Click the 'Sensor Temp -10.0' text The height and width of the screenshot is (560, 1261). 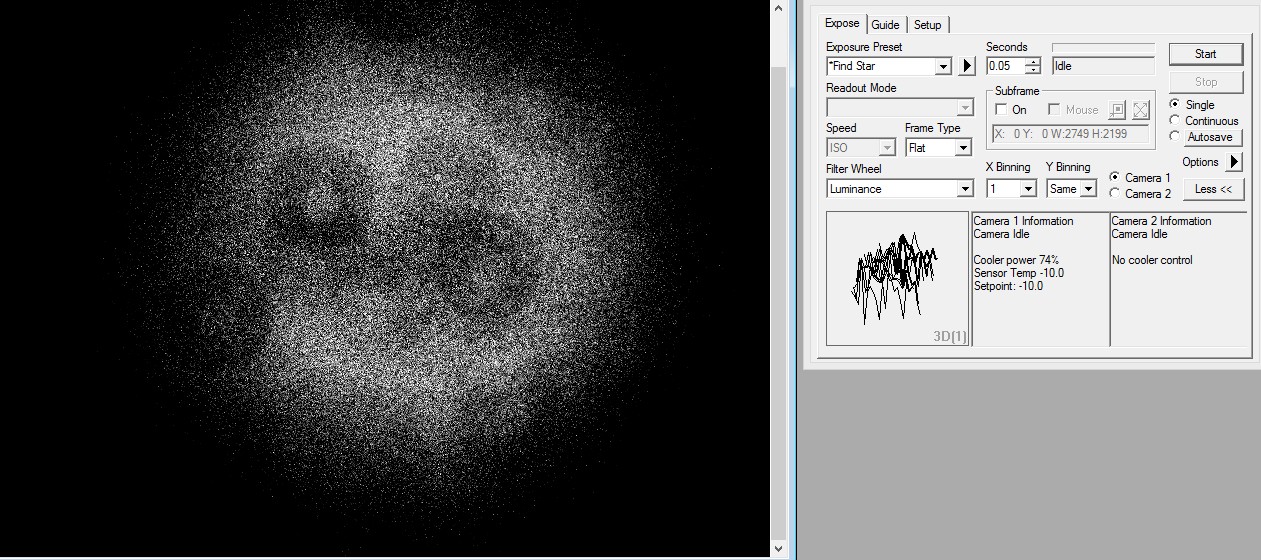pyautogui.click(x=1018, y=273)
